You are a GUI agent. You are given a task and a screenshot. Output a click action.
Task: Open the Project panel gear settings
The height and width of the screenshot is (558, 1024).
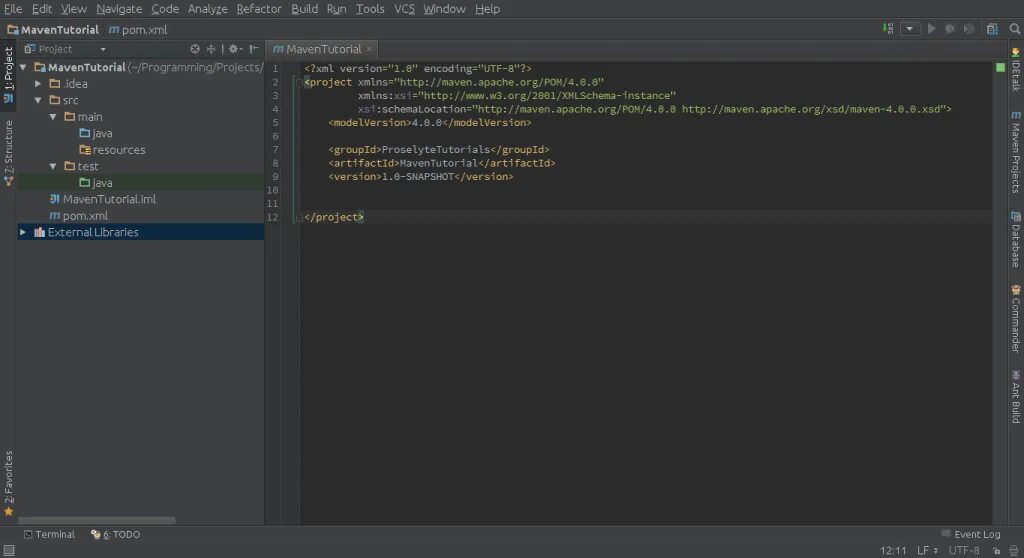pyautogui.click(x=234, y=49)
